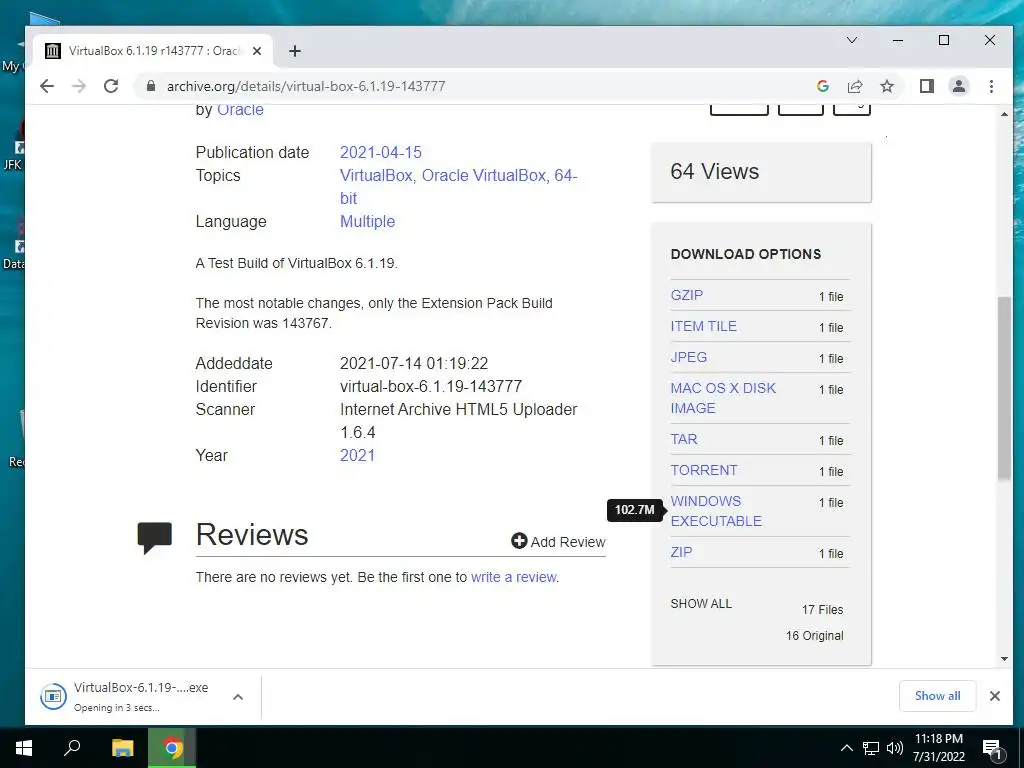Click the write a review link
The width and height of the screenshot is (1024, 768).
point(513,577)
